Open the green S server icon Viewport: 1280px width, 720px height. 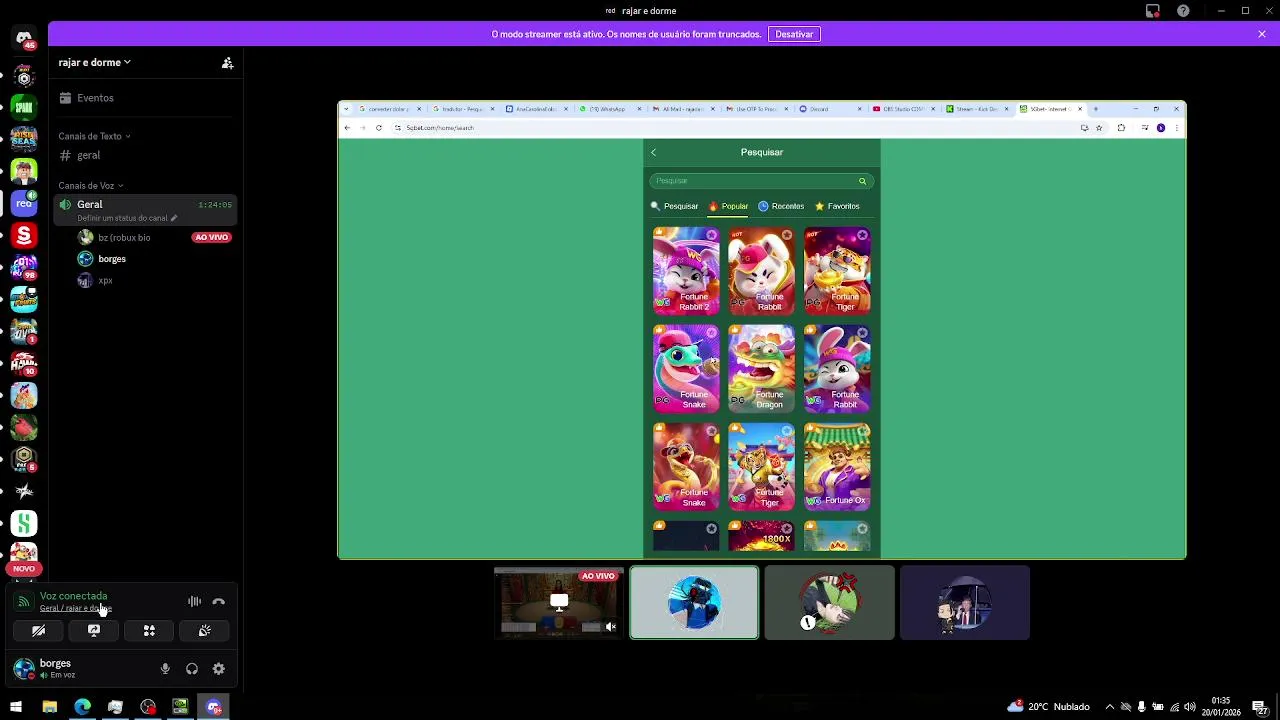pos(24,523)
